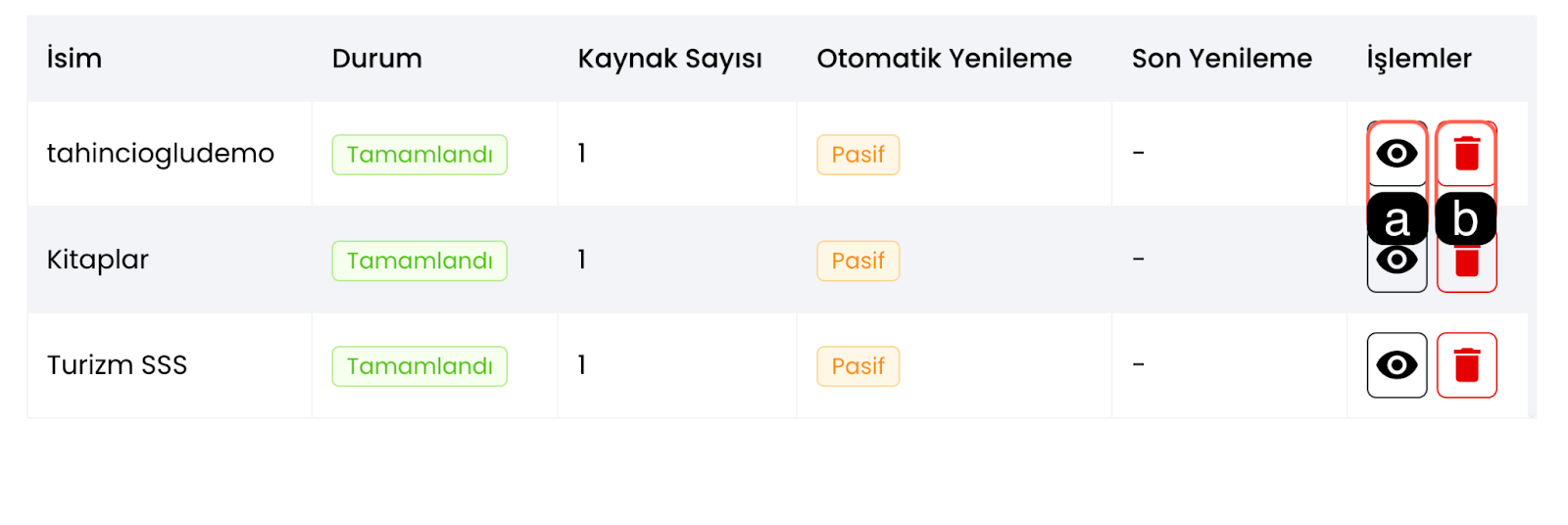This screenshot has height=525, width=1568.
Task: Delete the tahinciogludemo entry
Action: click(1466, 154)
